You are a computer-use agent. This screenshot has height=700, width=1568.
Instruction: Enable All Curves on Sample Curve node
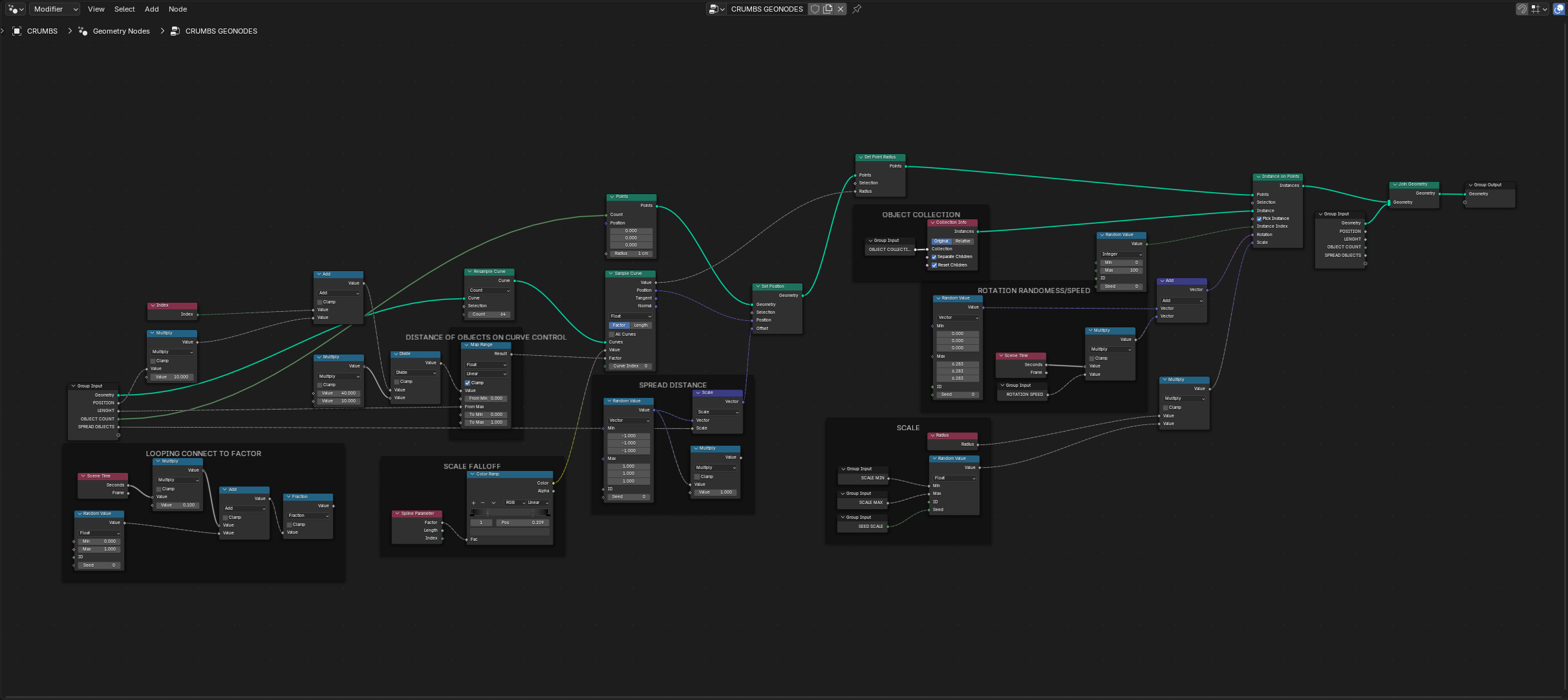[612, 334]
